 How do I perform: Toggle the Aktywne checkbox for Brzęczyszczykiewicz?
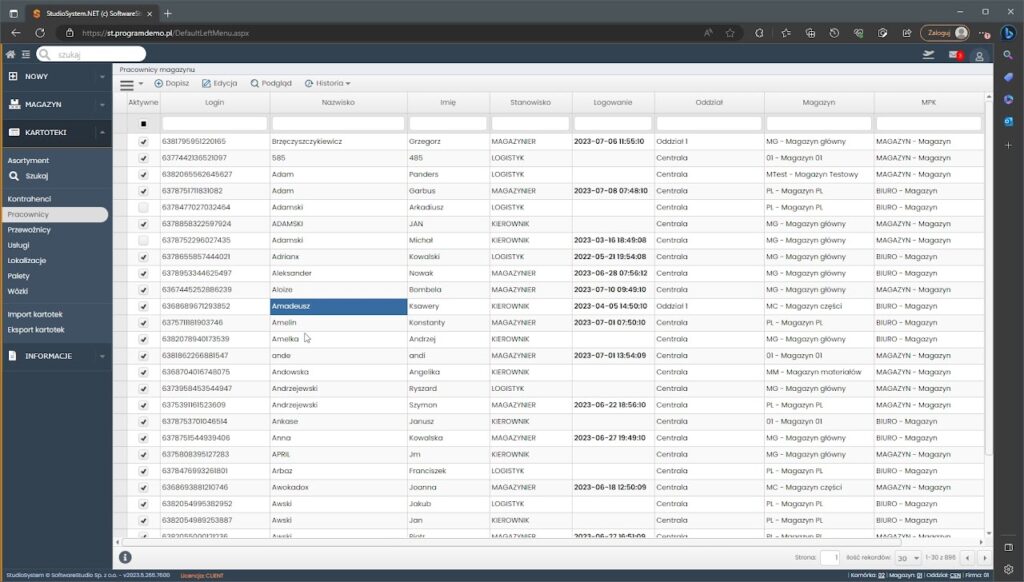(143, 142)
